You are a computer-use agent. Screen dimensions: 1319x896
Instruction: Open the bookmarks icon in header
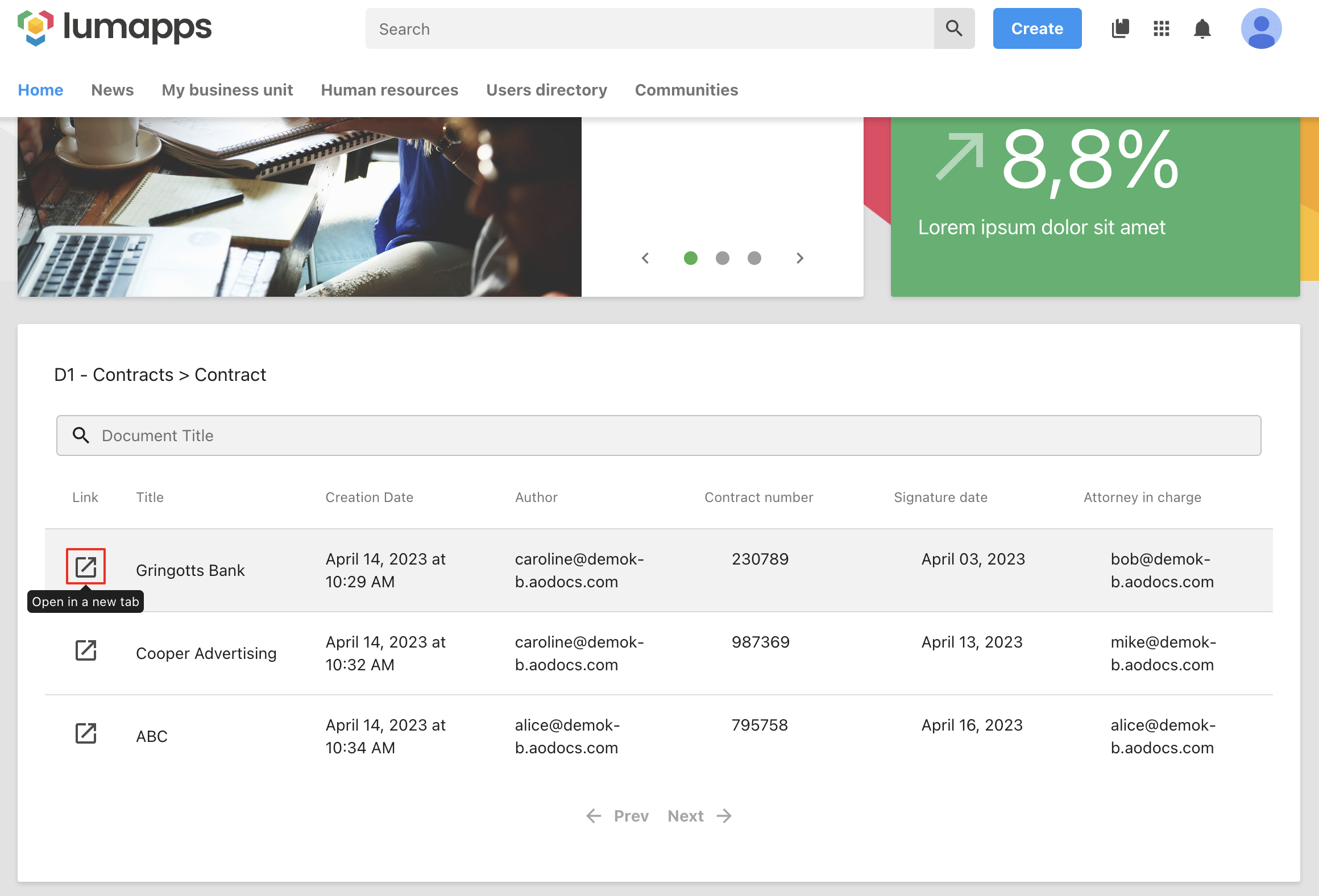click(x=1120, y=28)
